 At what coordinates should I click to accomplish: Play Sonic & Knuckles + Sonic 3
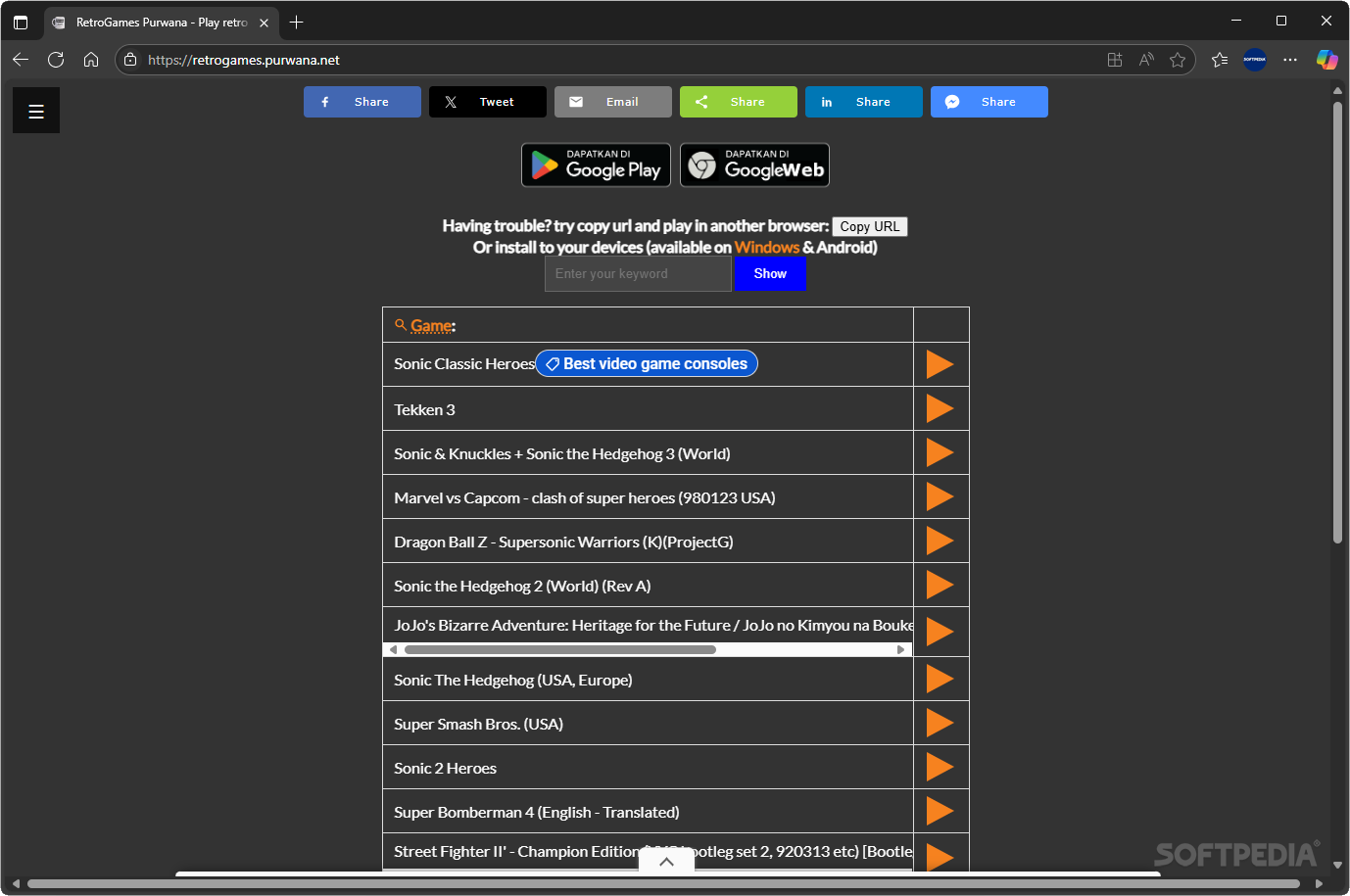click(940, 452)
